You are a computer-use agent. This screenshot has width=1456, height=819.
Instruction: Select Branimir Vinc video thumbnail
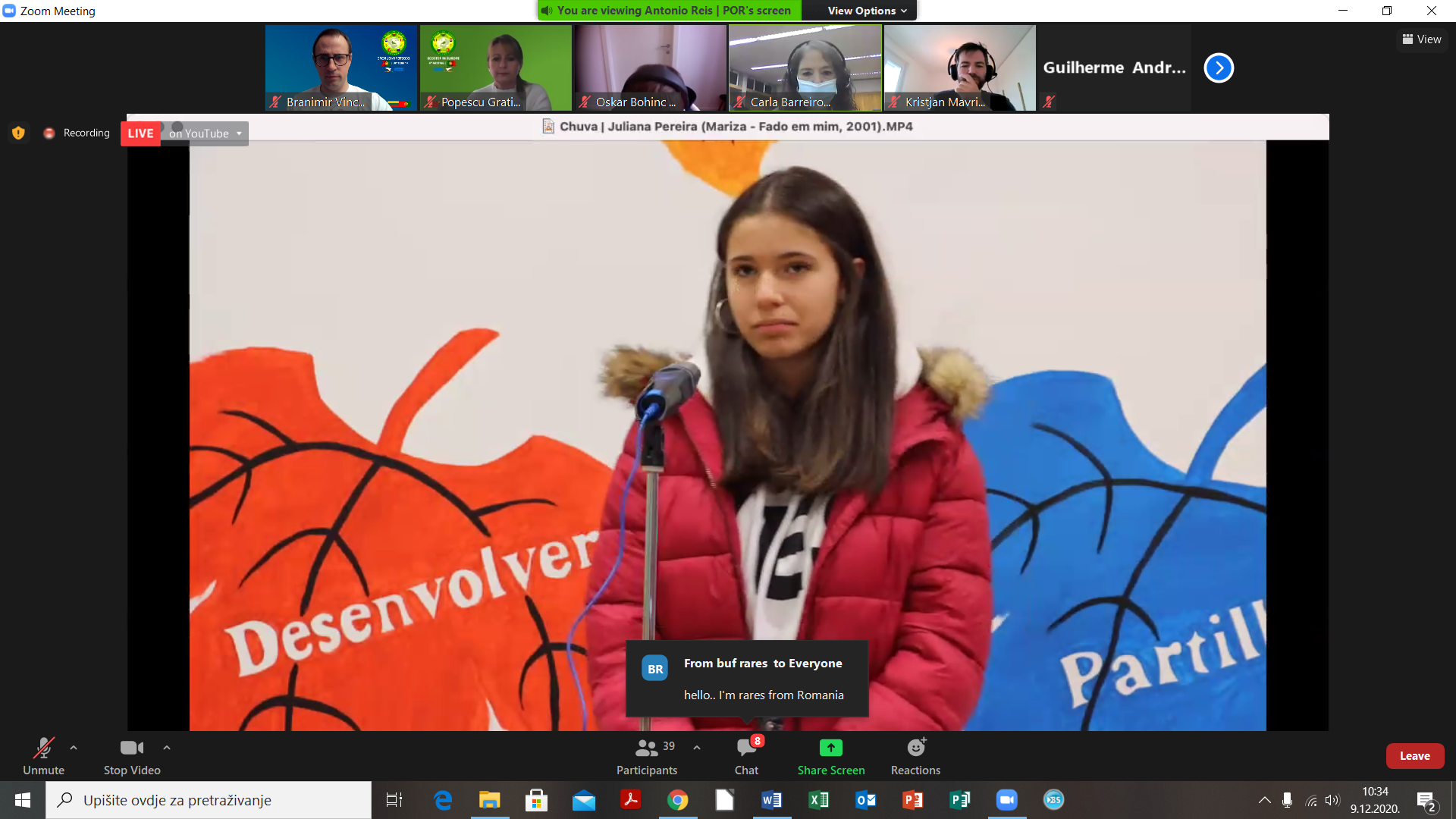click(x=341, y=68)
